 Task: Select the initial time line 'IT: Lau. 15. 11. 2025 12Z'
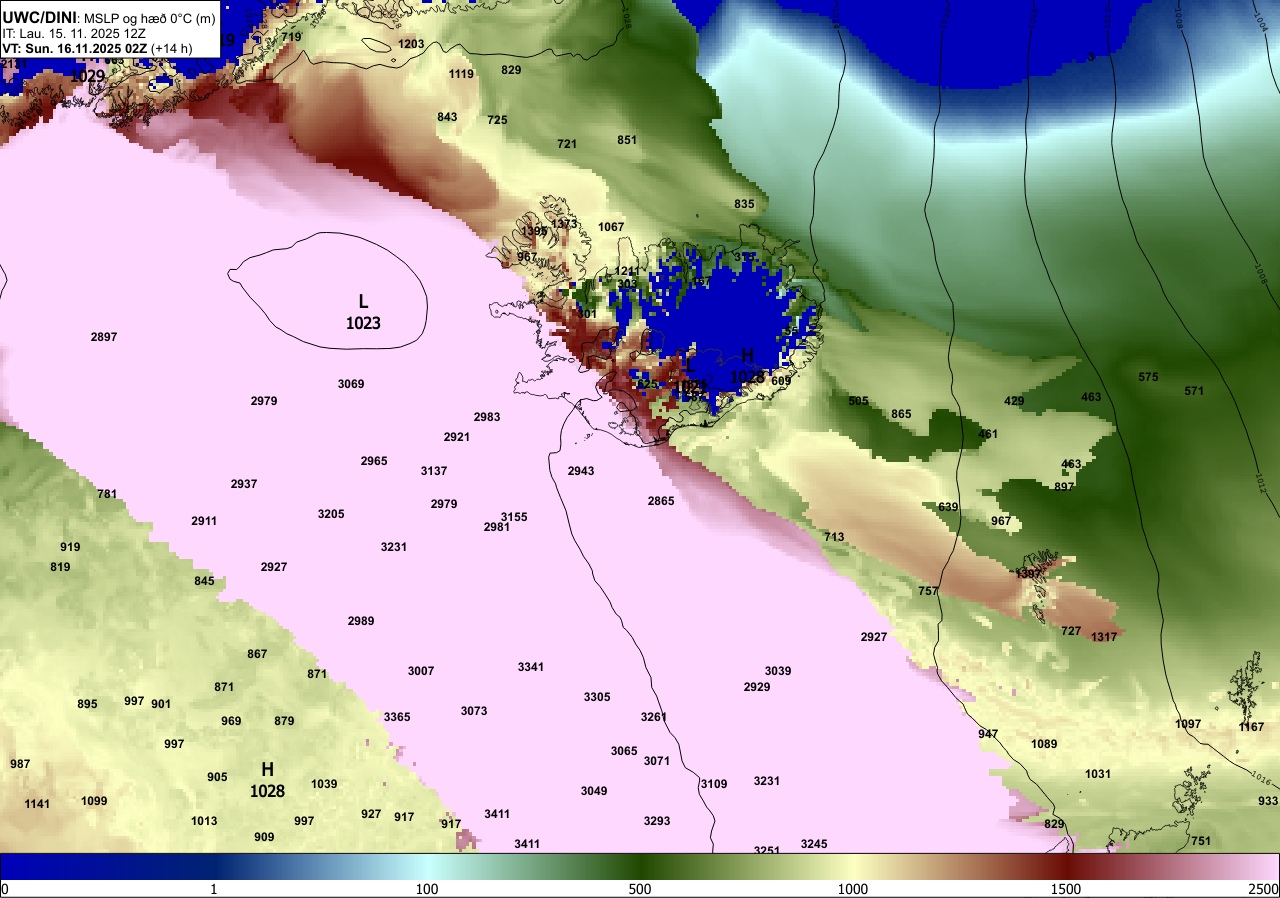74,33
